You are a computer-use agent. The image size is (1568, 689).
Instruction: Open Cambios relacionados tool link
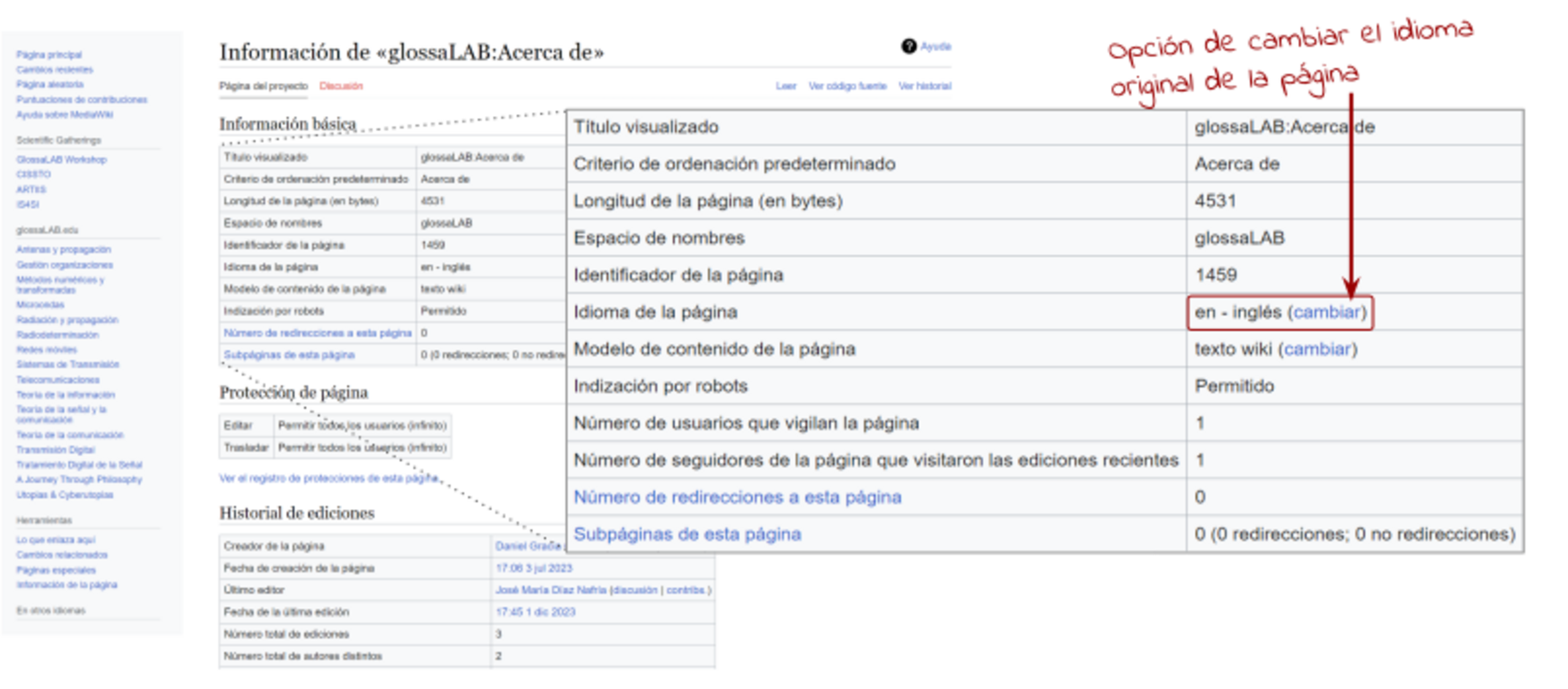coord(62,554)
